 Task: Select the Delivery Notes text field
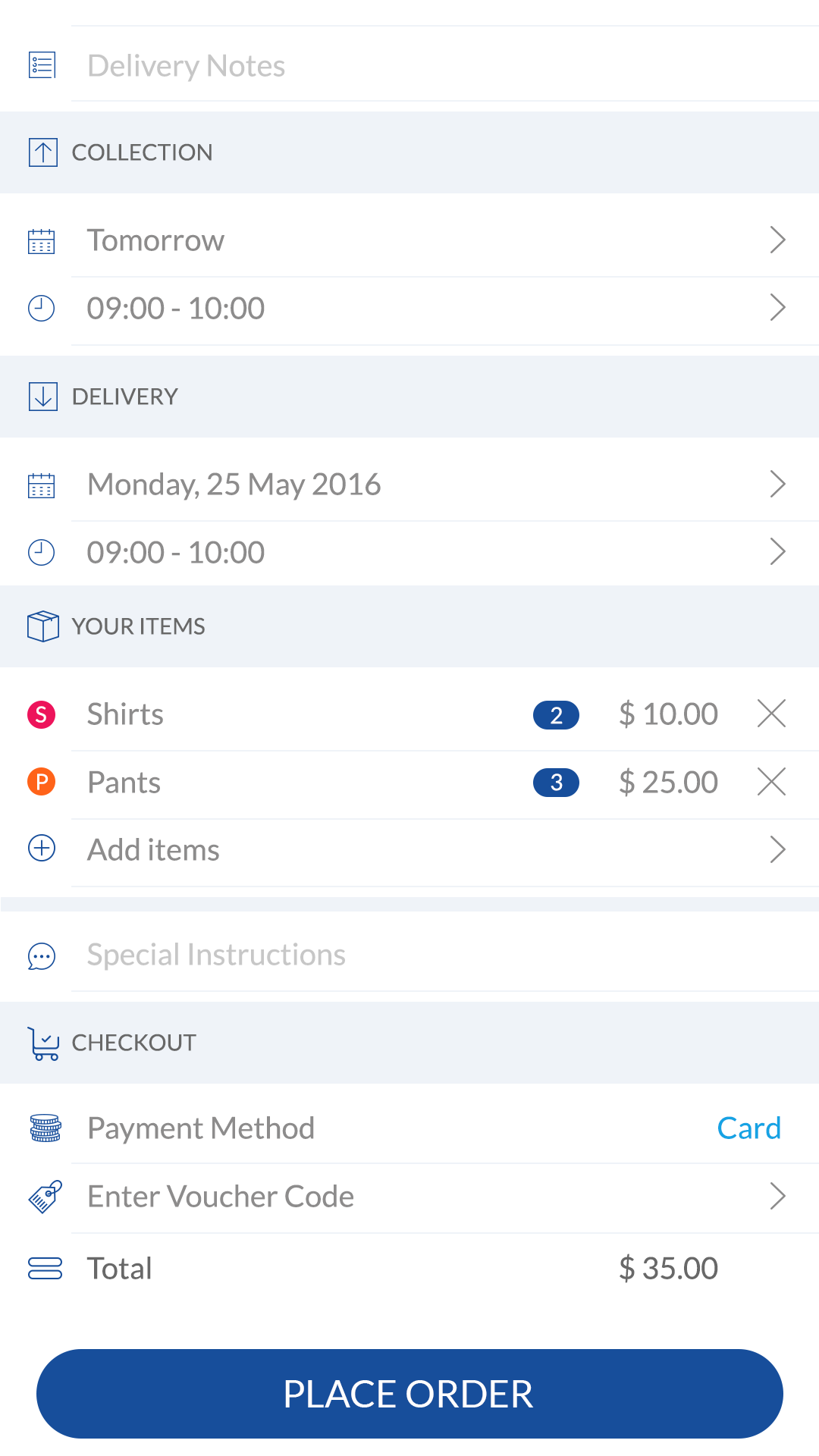click(x=445, y=65)
